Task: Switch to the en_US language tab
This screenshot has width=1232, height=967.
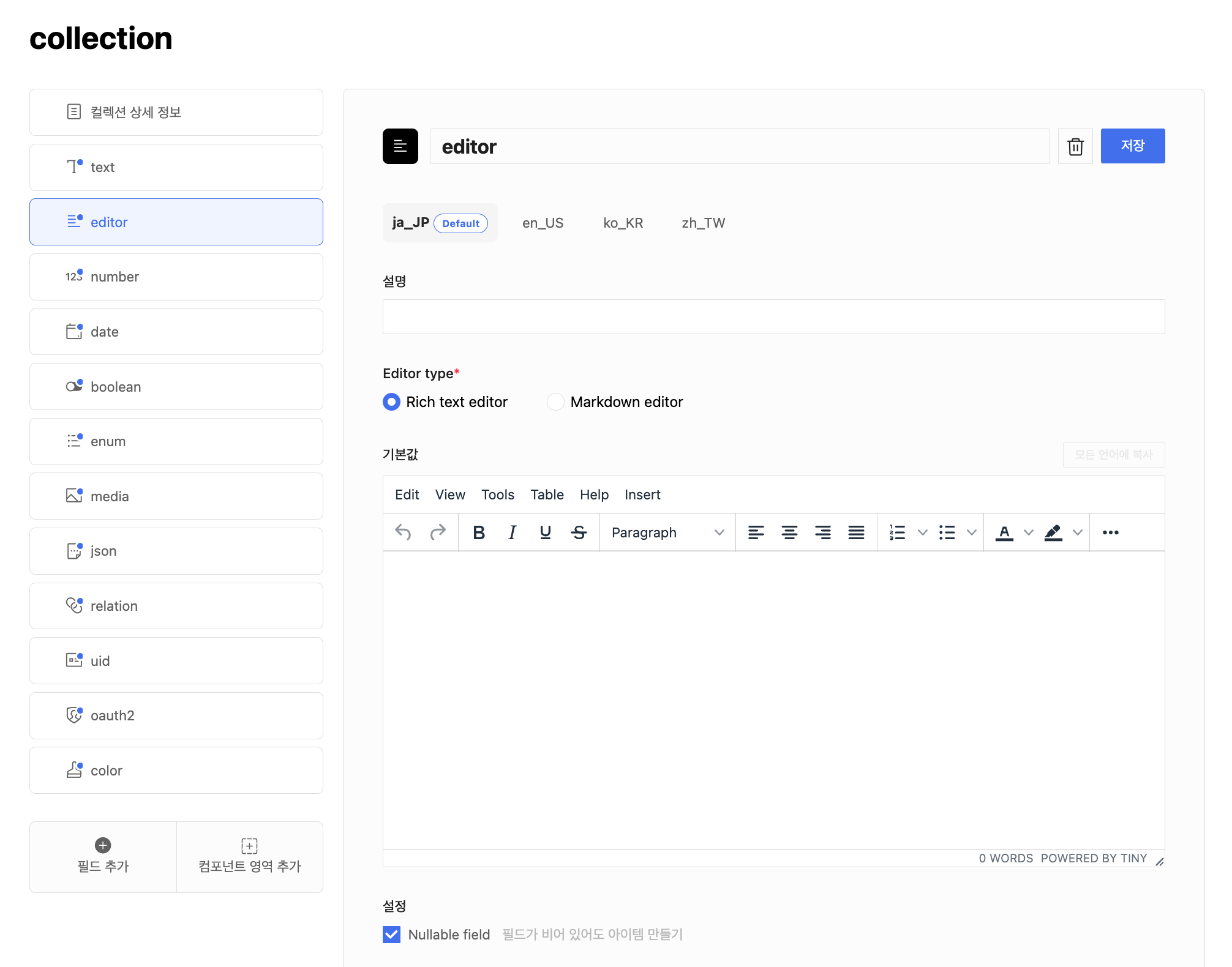Action: [x=543, y=223]
